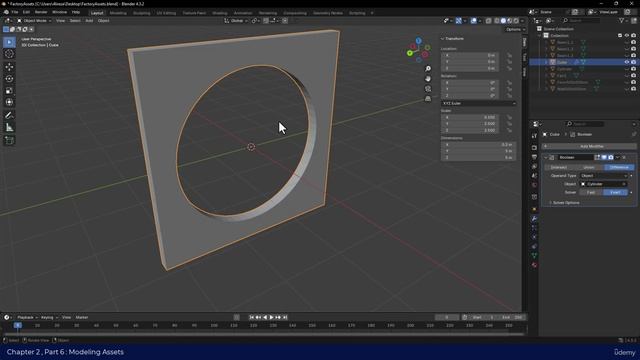Toggle Cube visibility eye in outliner
The image size is (640, 360).
pos(627,62)
